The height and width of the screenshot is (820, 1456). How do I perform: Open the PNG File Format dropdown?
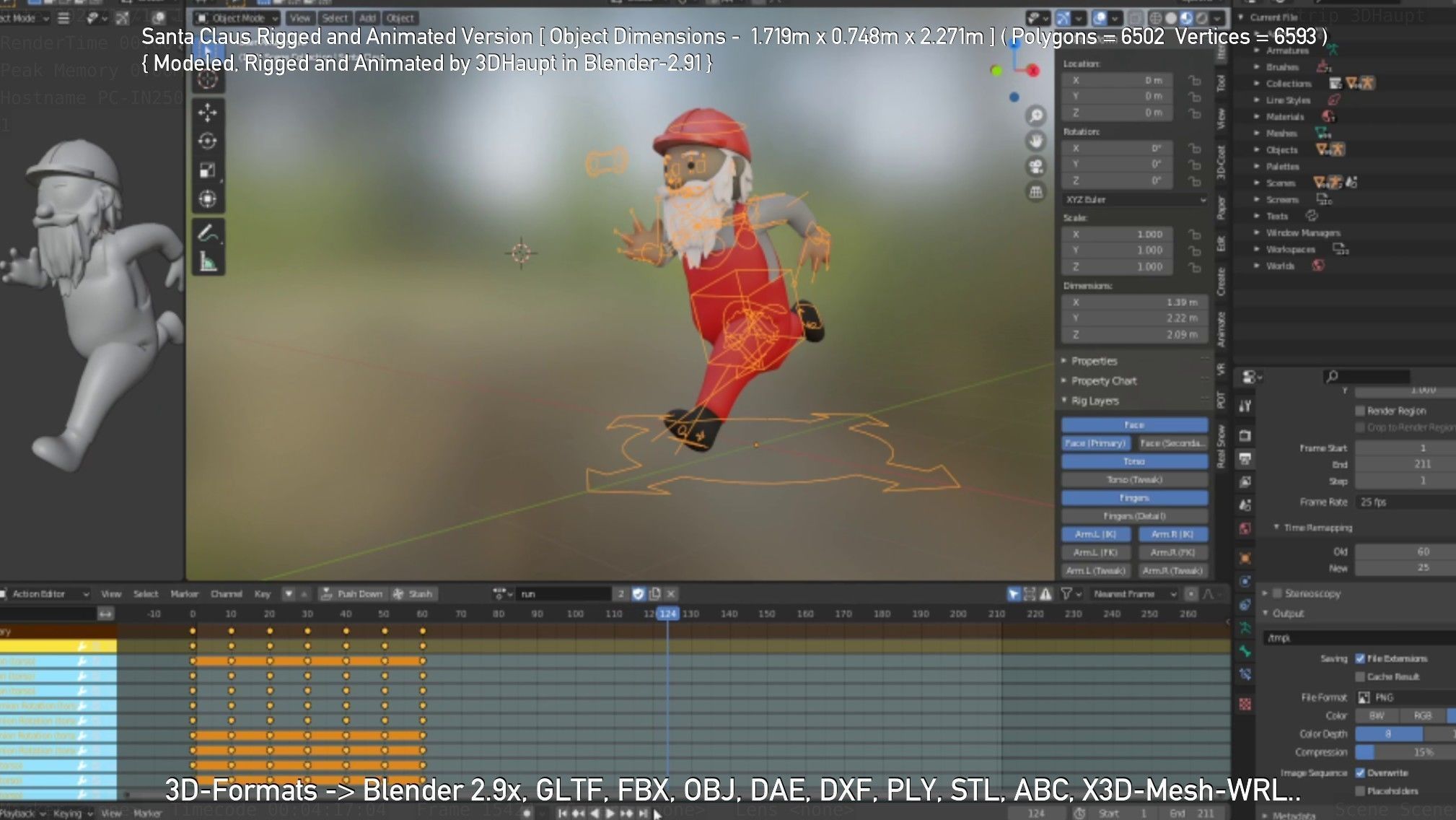point(1405,697)
